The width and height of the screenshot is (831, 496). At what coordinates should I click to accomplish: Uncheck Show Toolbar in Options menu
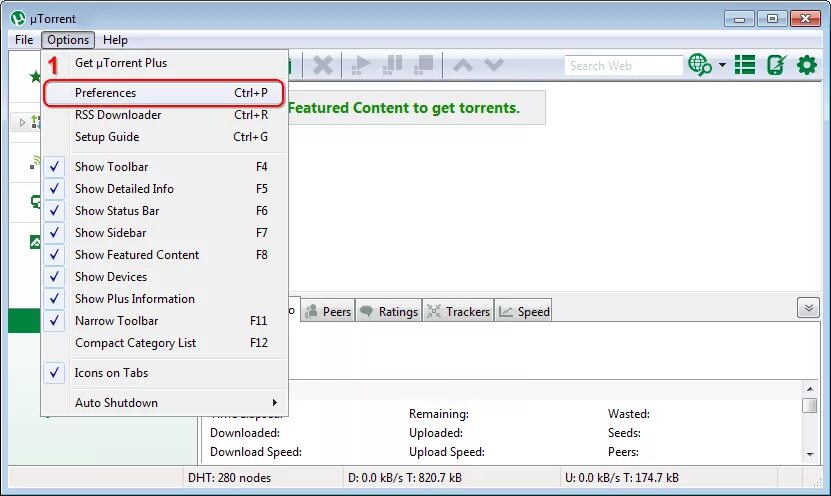coord(164,167)
